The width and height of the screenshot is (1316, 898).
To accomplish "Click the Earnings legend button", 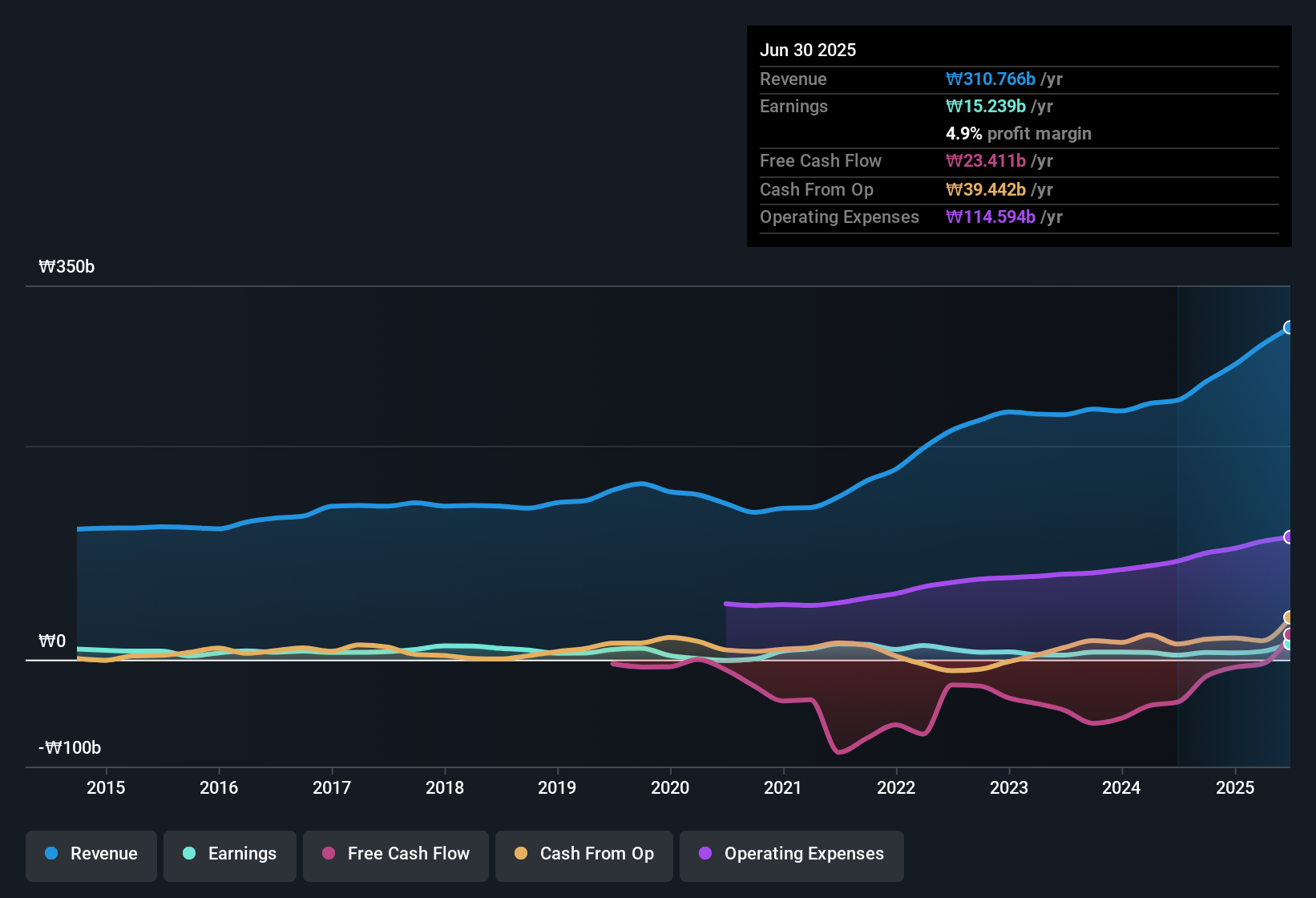I will tap(229, 856).
